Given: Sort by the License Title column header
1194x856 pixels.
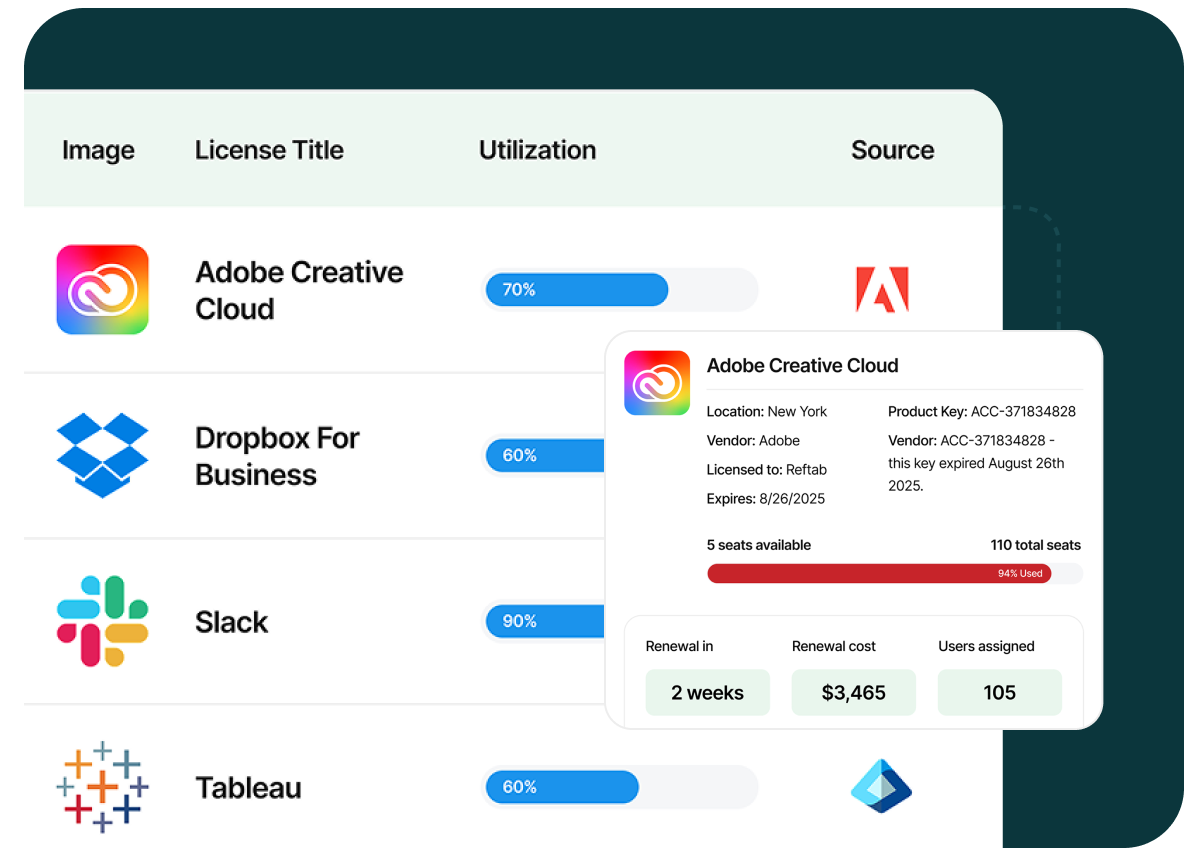Looking at the screenshot, I should (269, 150).
